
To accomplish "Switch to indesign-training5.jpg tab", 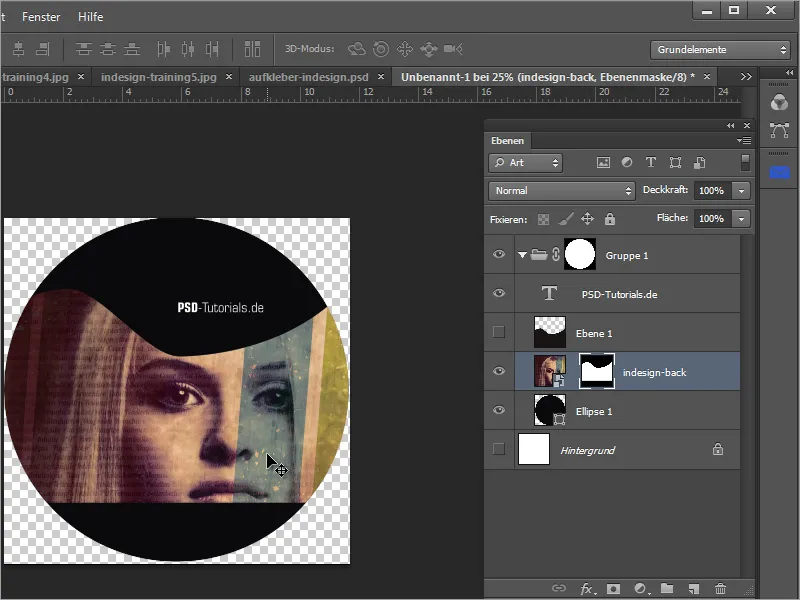I will [x=159, y=77].
